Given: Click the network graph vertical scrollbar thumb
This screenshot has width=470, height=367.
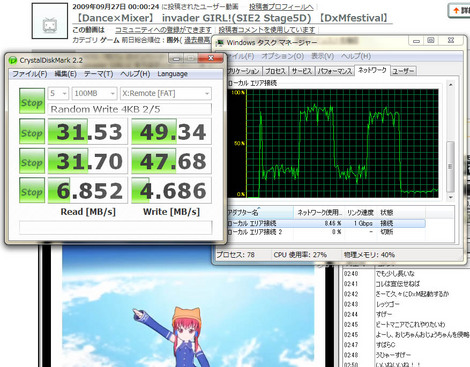Looking at the screenshot, I should pyautogui.click(x=450, y=166).
